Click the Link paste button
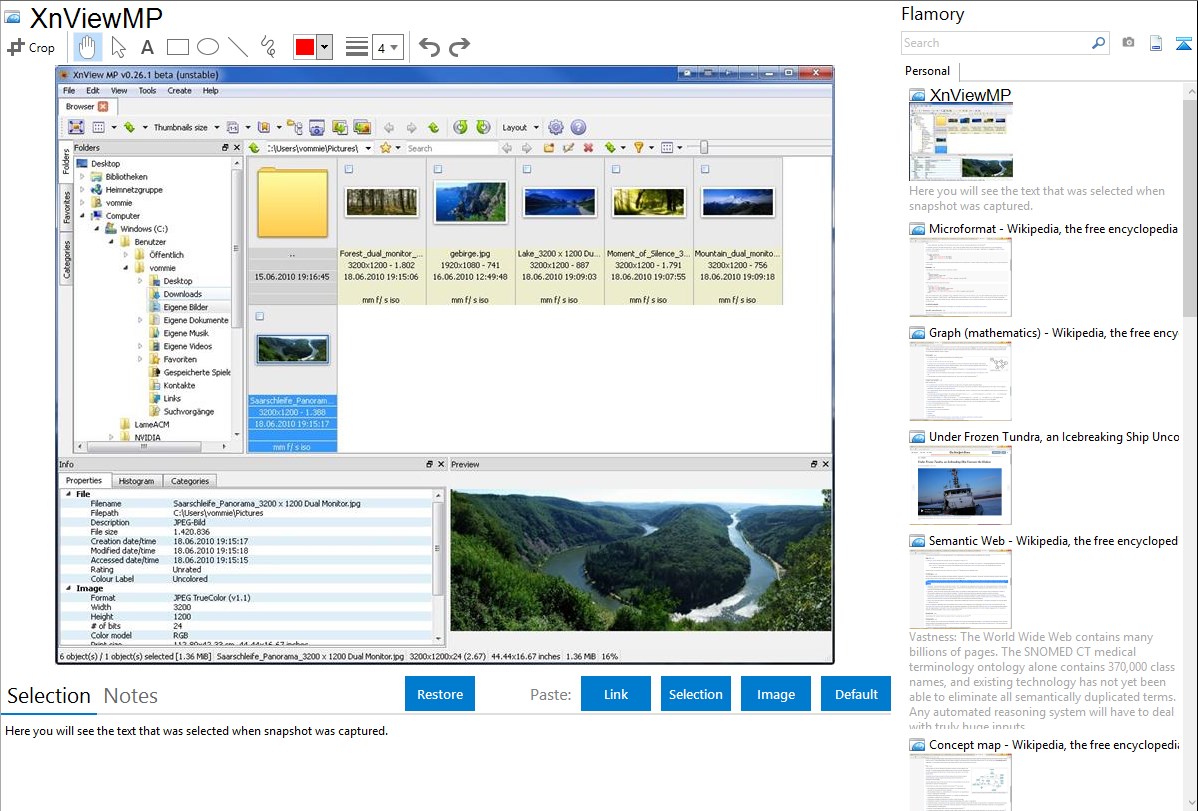The width and height of the screenshot is (1198, 811). [x=616, y=694]
